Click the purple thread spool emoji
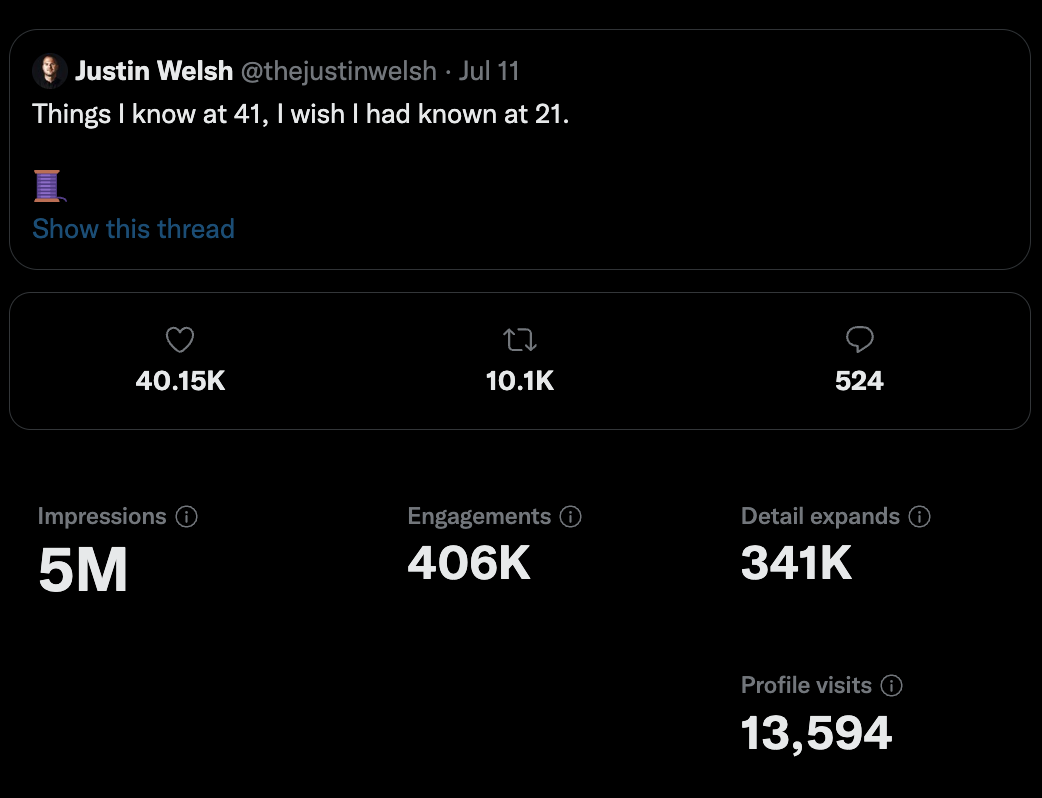Viewport: 1042px width, 798px height. click(x=47, y=185)
